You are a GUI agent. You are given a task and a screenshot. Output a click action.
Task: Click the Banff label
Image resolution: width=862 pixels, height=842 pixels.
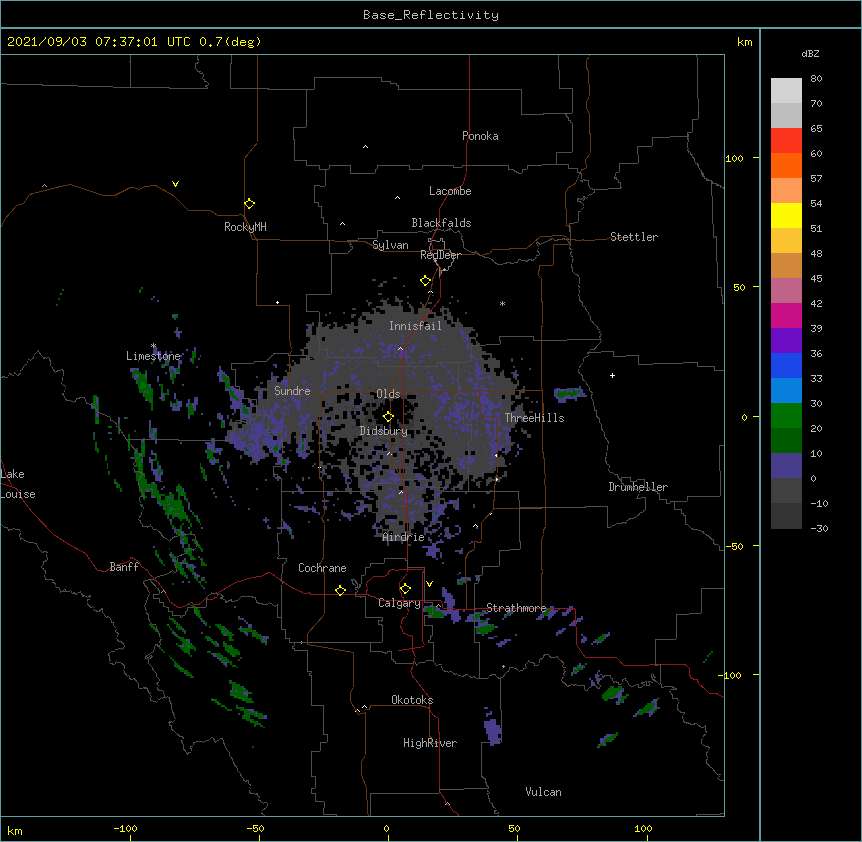coord(124,567)
